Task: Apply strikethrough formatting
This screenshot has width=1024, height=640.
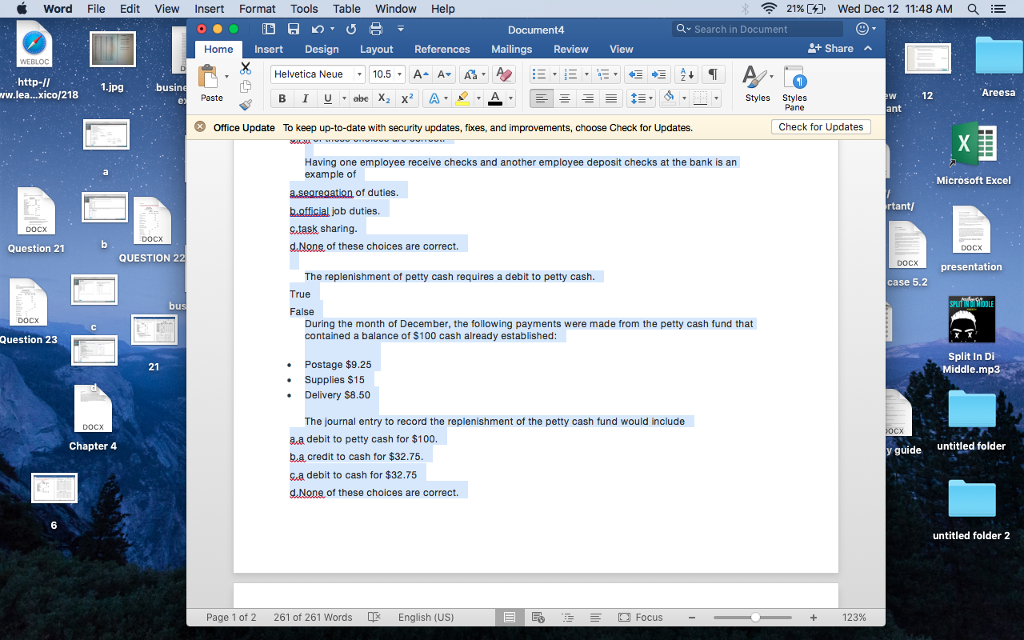Action: 361,98
